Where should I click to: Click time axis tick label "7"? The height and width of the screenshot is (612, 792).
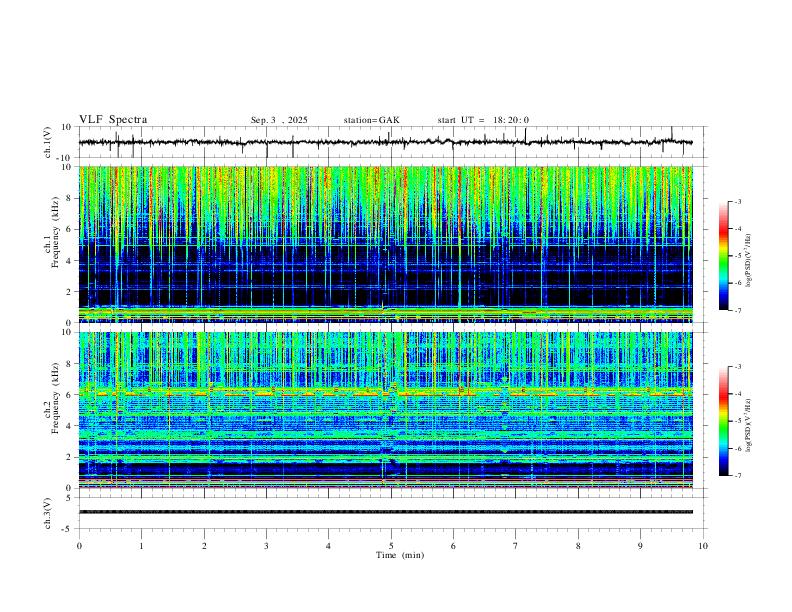[x=516, y=546]
